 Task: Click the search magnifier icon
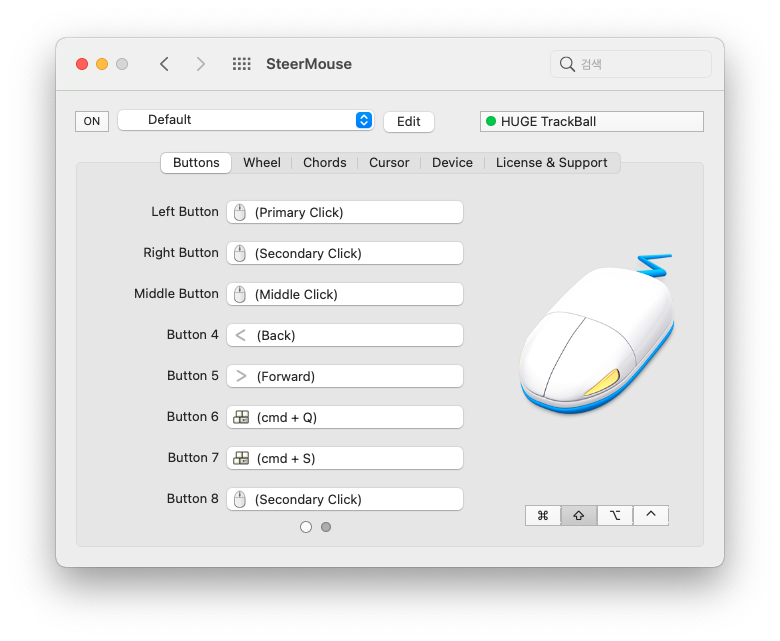point(567,64)
